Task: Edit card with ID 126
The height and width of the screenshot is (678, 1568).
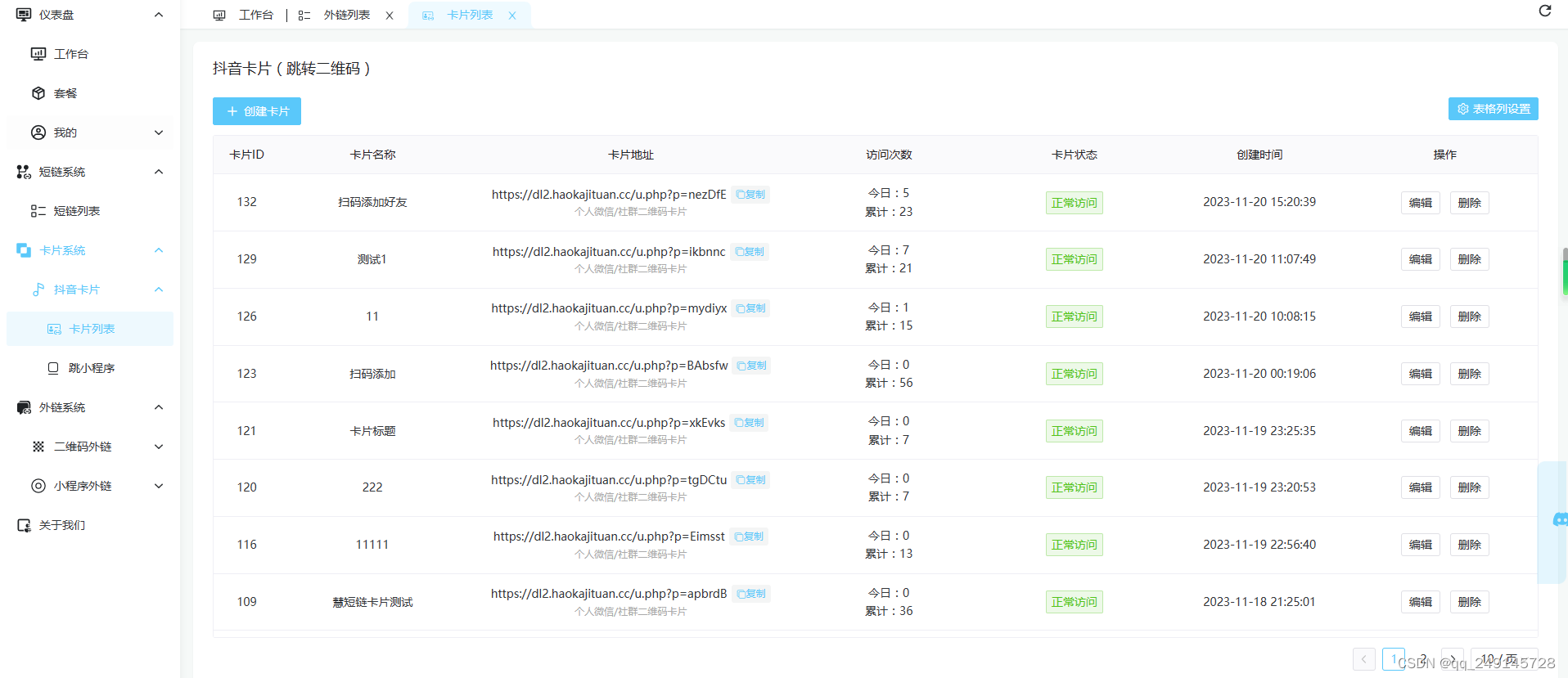Action: point(1421,317)
